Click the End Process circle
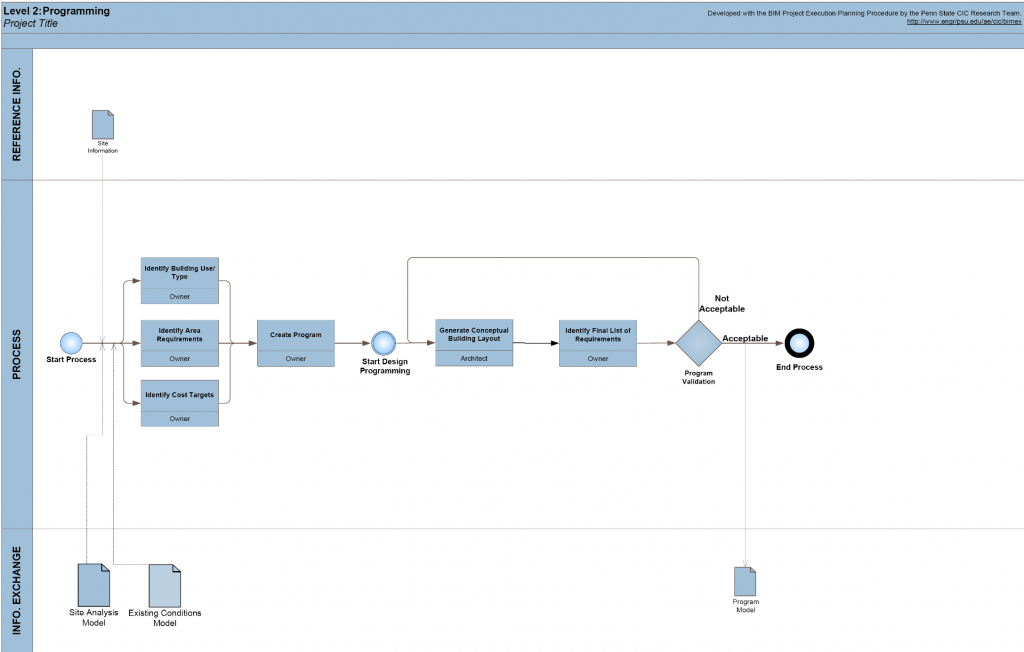Image resolution: width=1024 pixels, height=652 pixels. [799, 343]
